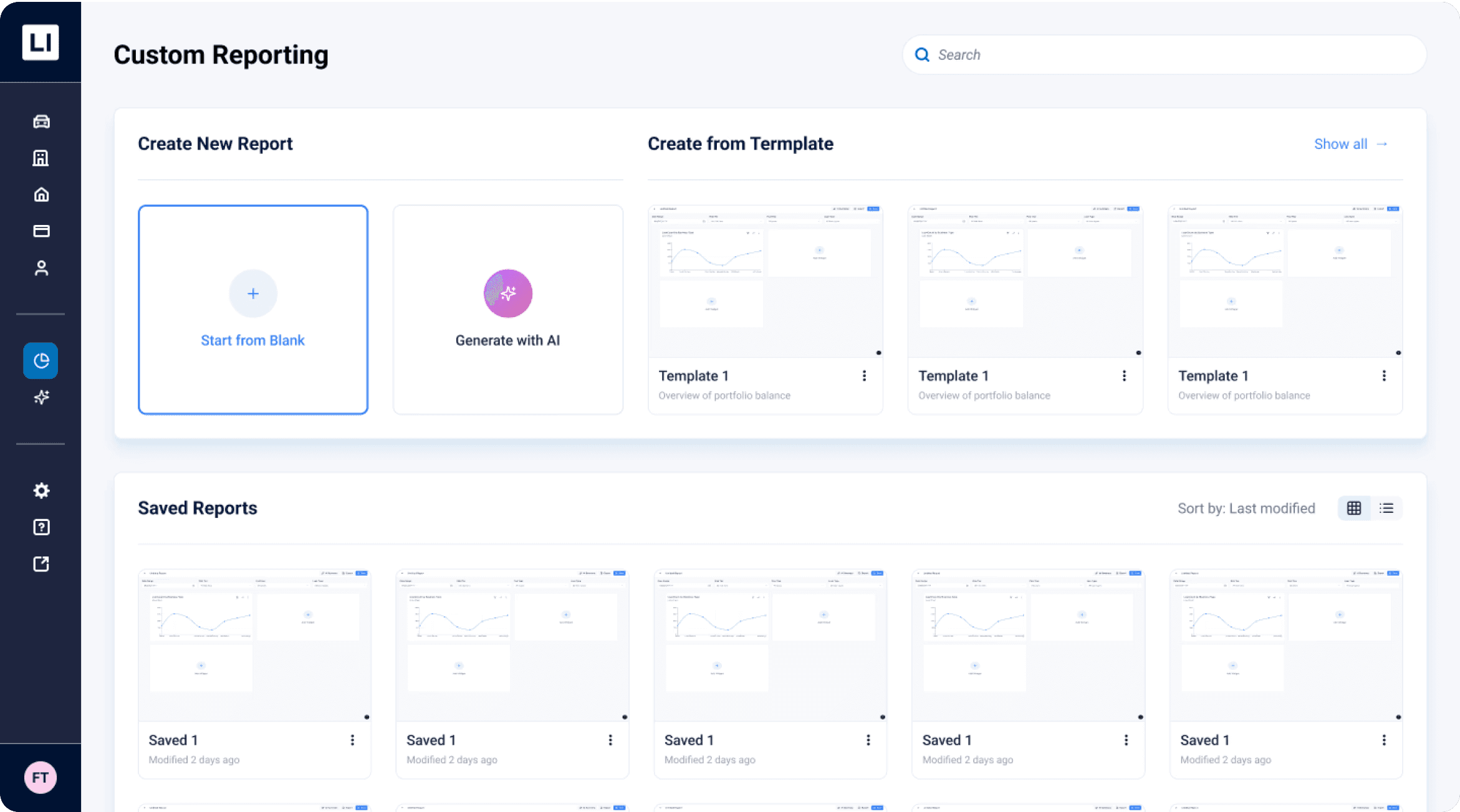The width and height of the screenshot is (1460, 812).
Task: Switch saved reports to list view
Action: tap(1386, 508)
